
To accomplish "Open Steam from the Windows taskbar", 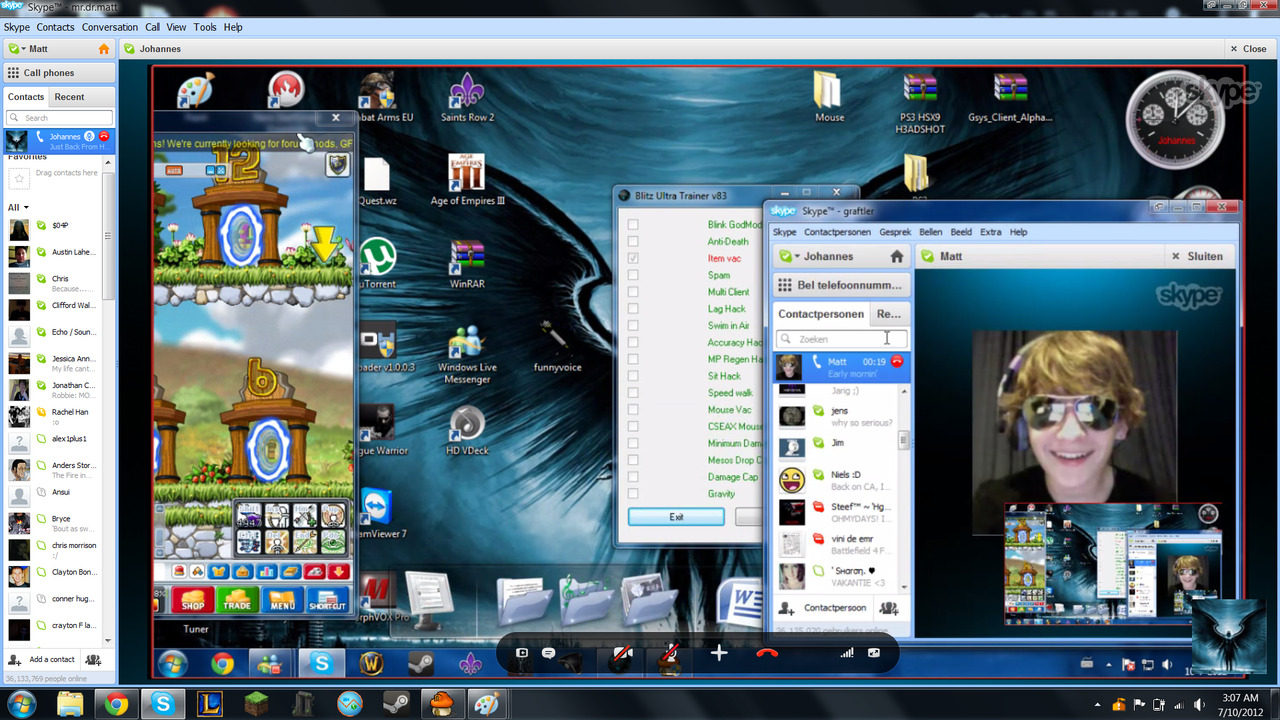I will point(395,704).
